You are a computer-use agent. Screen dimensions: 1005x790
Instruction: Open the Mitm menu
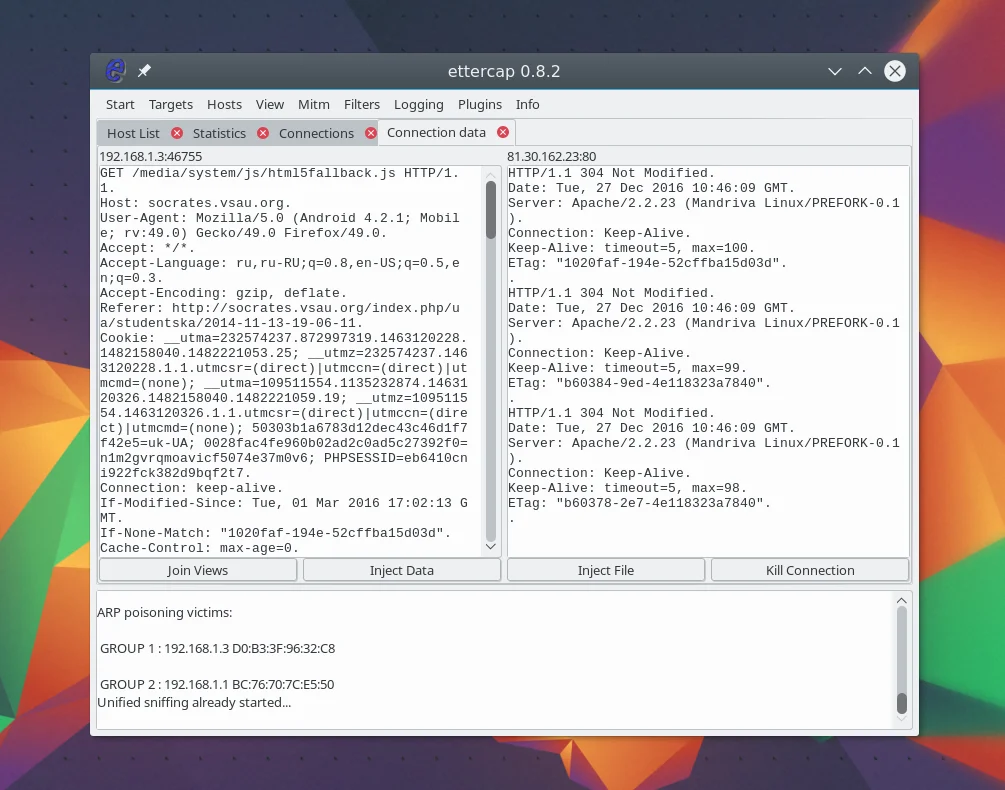point(313,104)
